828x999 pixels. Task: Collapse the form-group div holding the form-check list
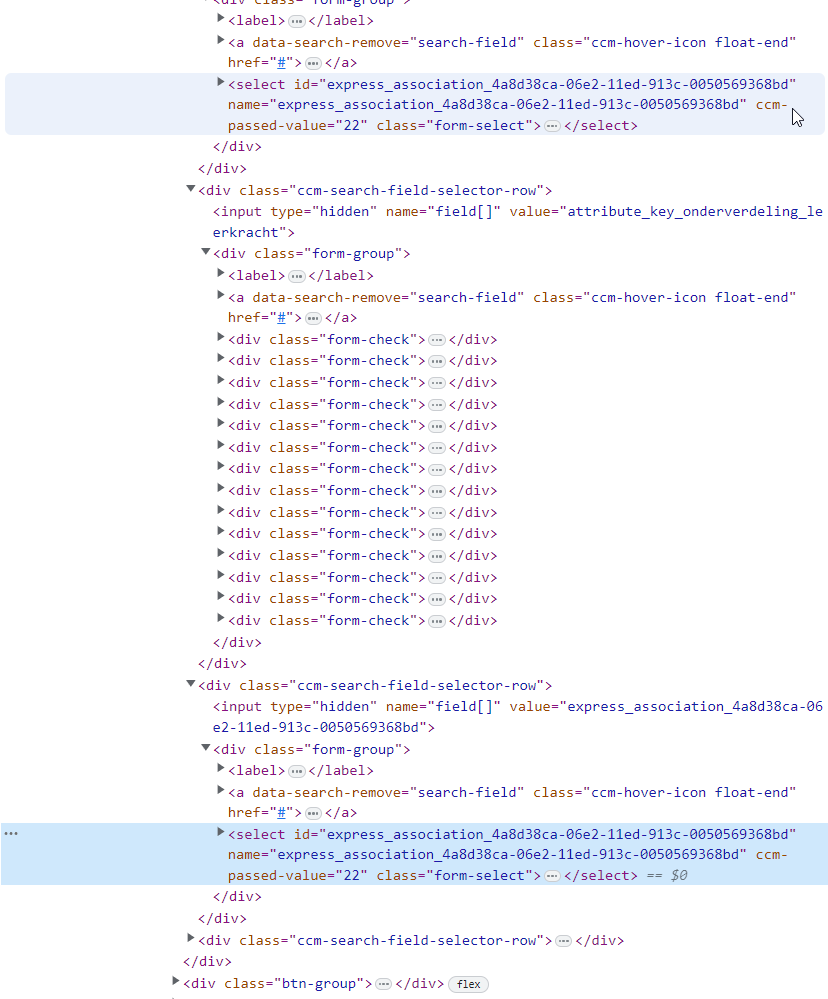click(205, 252)
